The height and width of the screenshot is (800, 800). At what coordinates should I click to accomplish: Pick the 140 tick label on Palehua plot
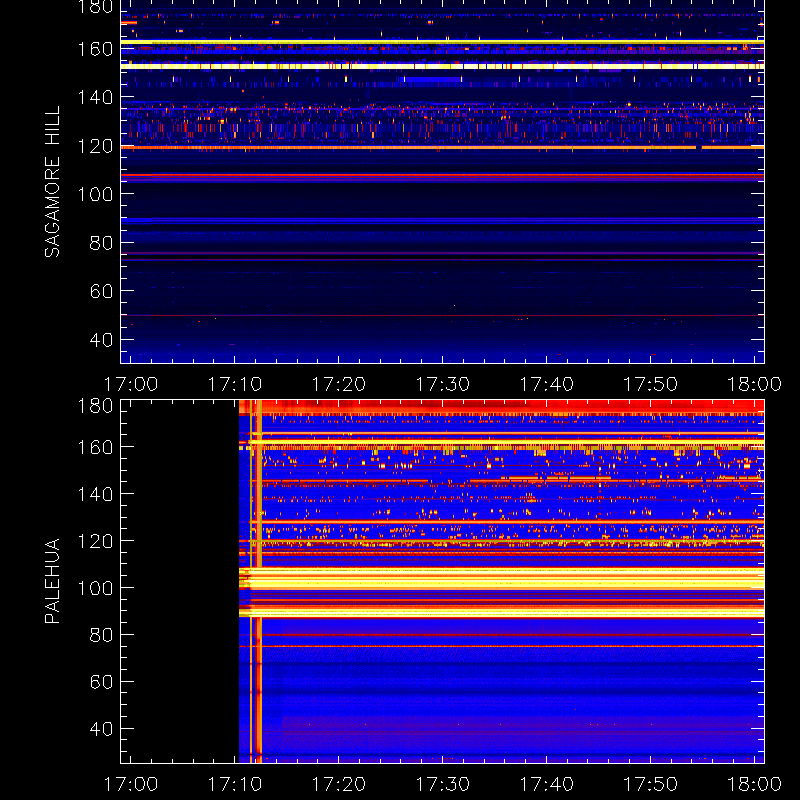(x=95, y=494)
